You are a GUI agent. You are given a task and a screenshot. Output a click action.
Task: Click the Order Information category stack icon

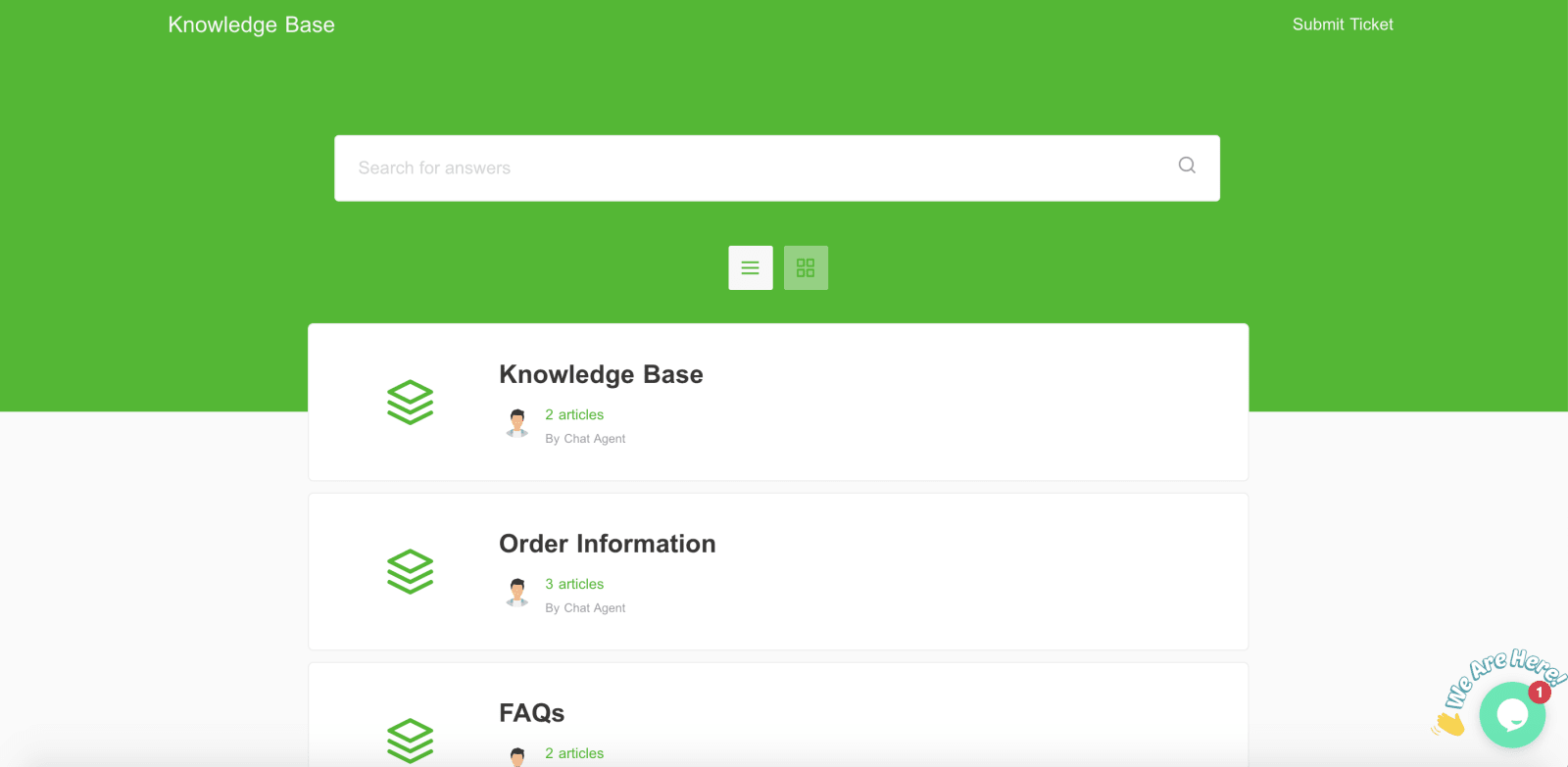pyautogui.click(x=411, y=571)
